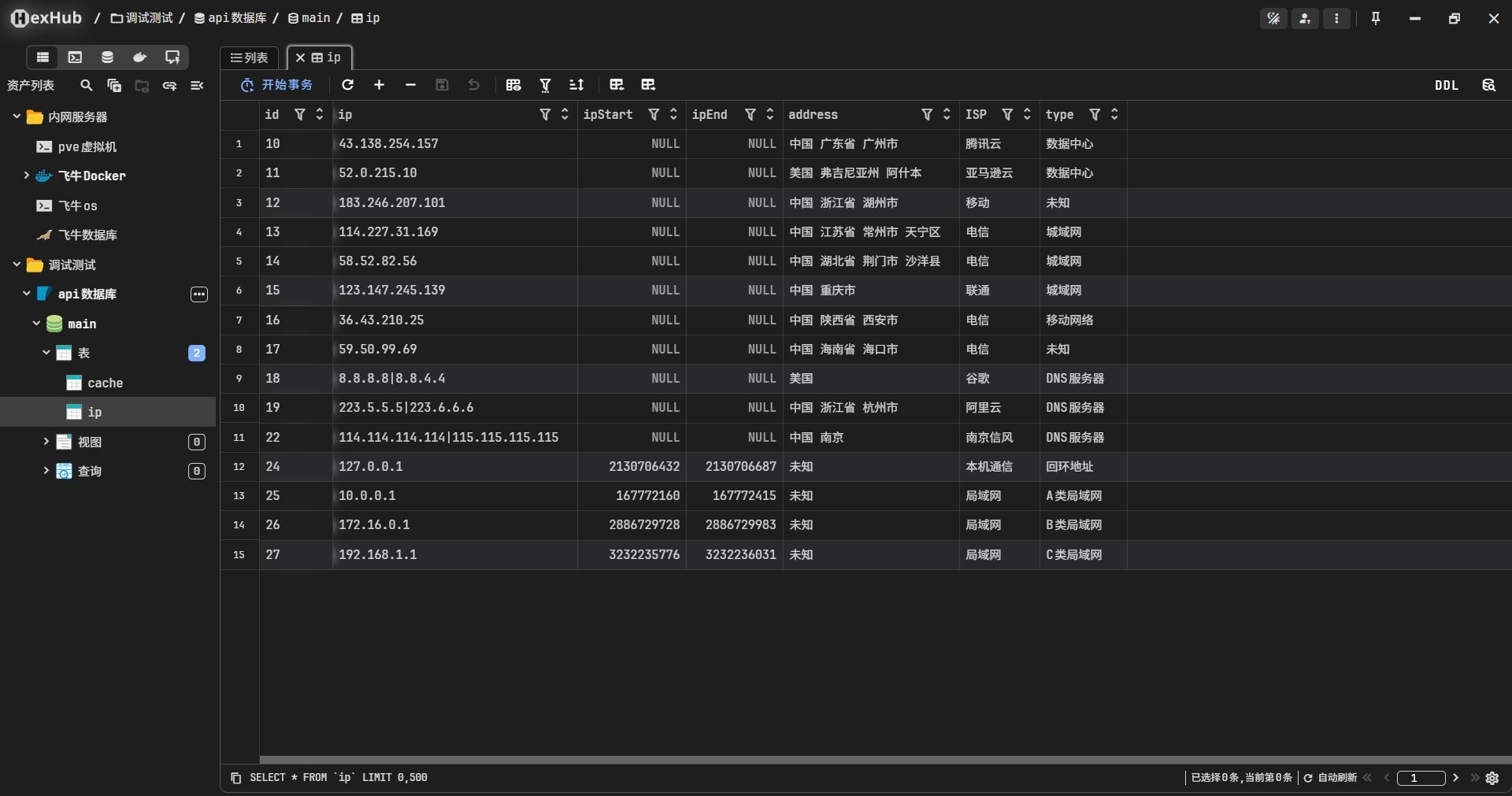Image resolution: width=1512 pixels, height=796 pixels.
Task: Expand the 飞牛Docker node
Action: point(26,176)
